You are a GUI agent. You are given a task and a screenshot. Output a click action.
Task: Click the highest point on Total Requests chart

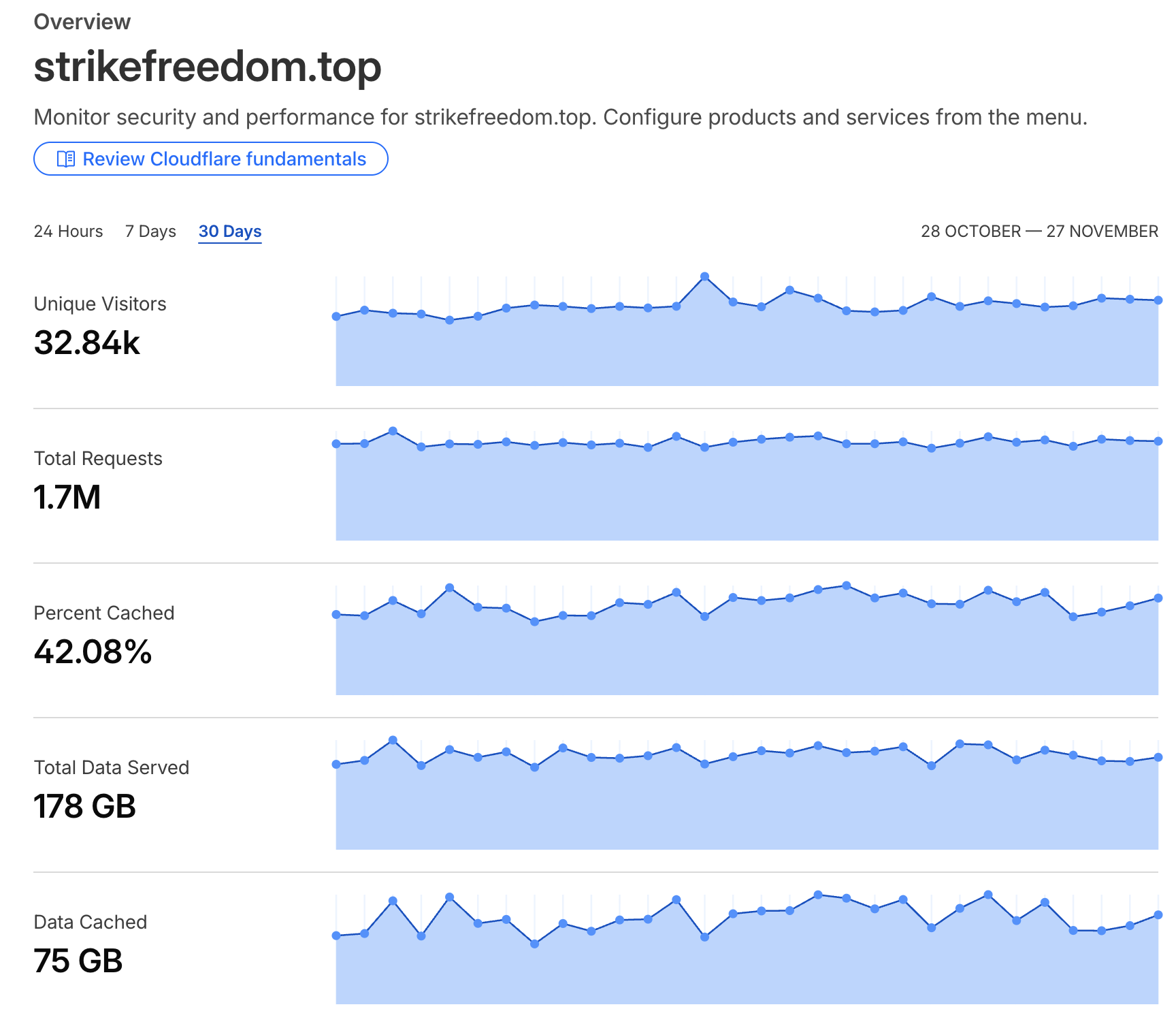[x=393, y=431]
